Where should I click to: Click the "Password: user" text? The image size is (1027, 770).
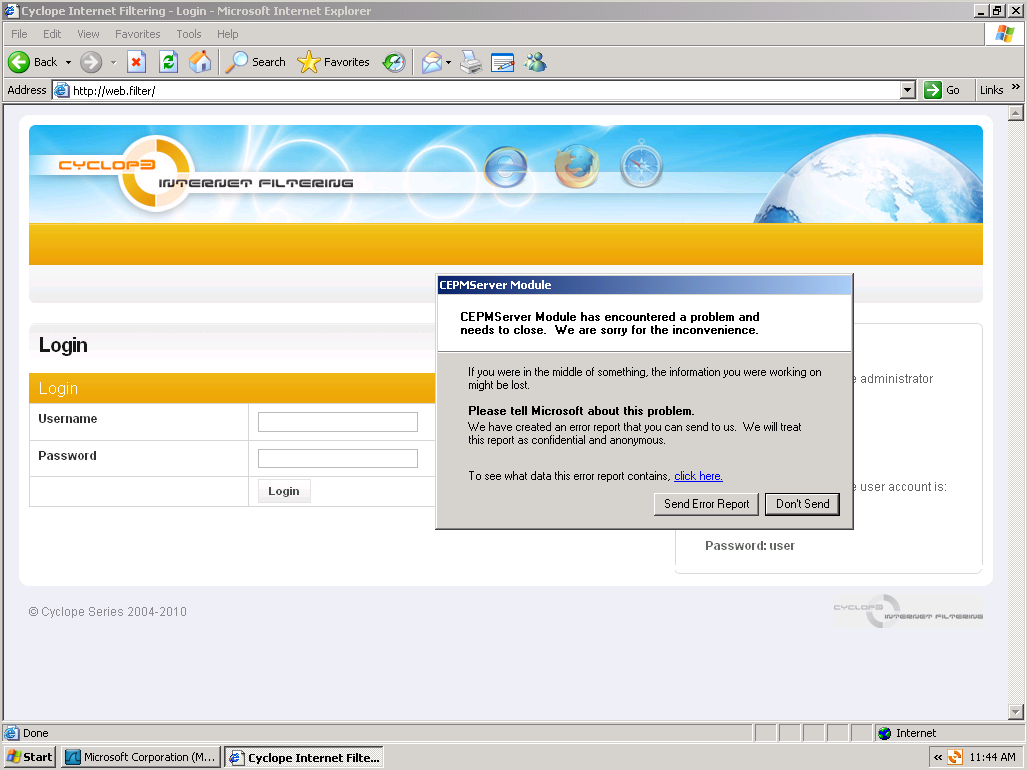coord(750,546)
